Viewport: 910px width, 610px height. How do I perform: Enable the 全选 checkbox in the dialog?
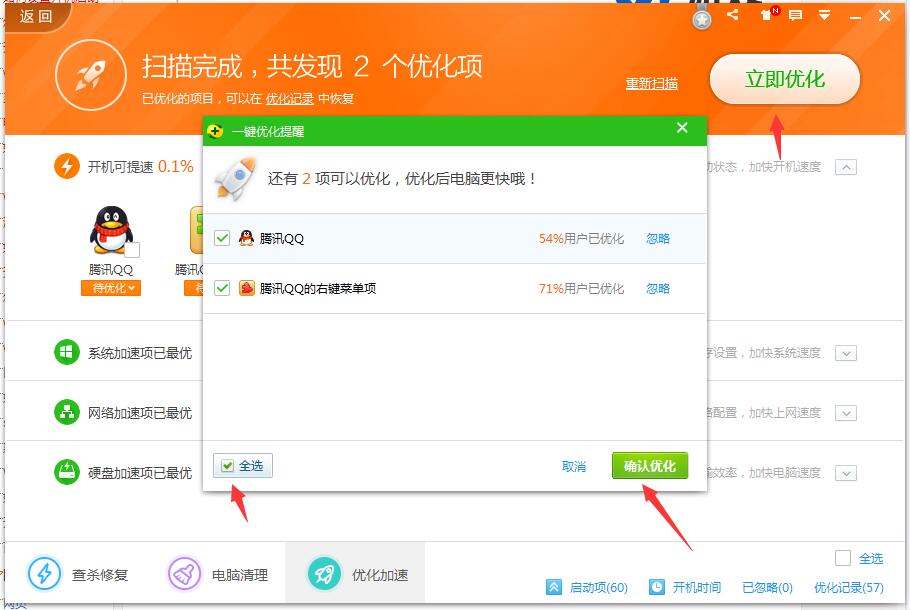229,467
